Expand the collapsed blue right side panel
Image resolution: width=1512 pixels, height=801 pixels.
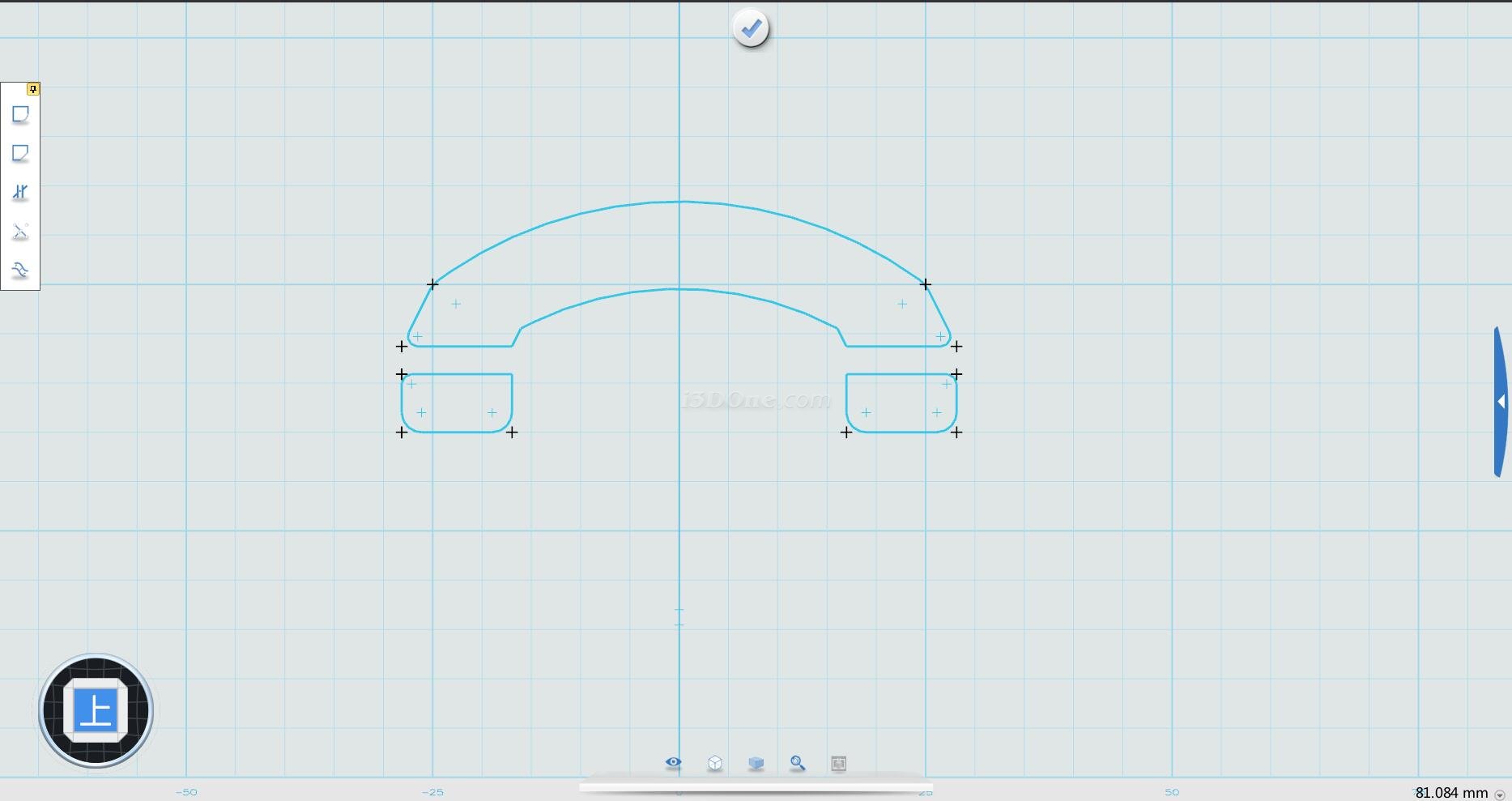click(1501, 402)
